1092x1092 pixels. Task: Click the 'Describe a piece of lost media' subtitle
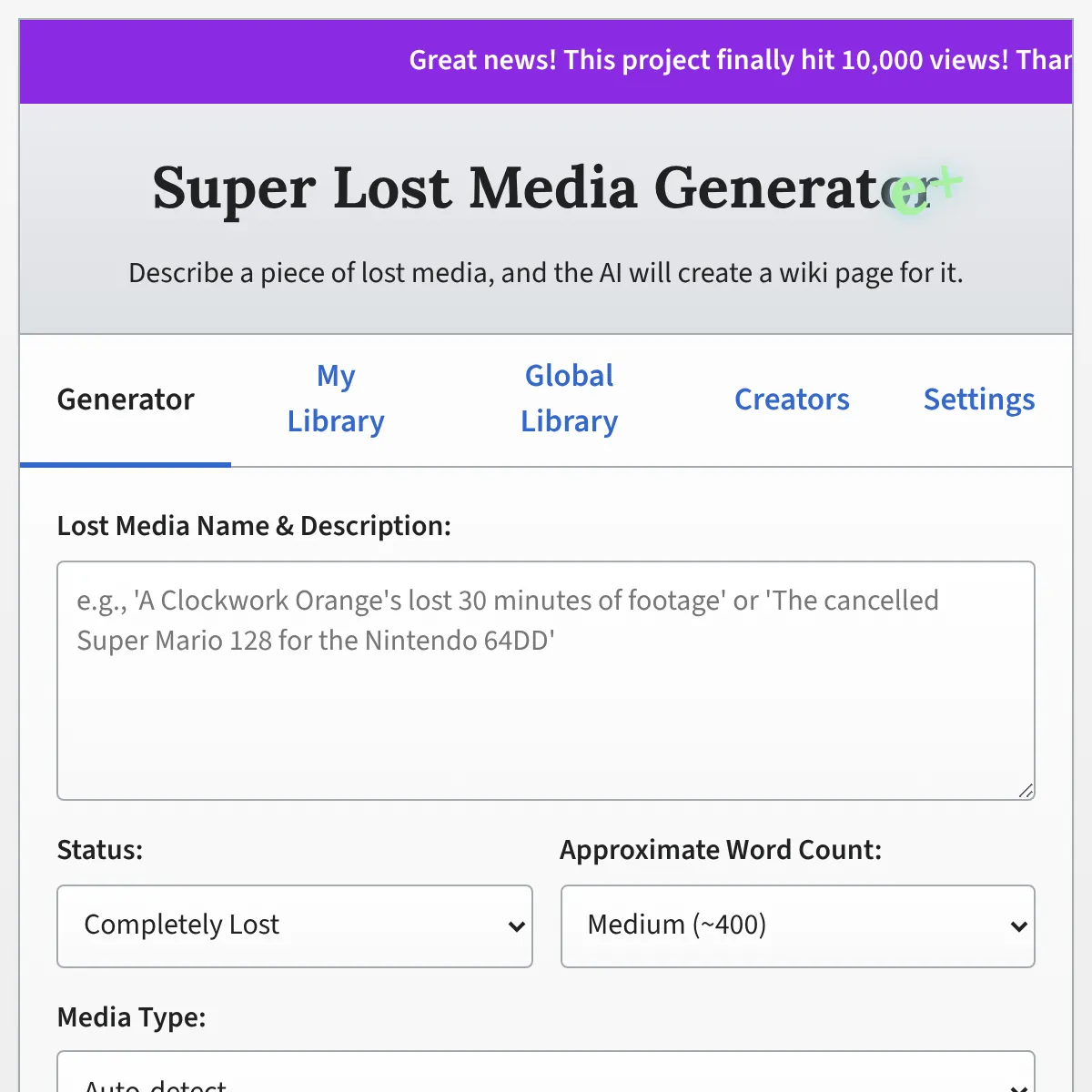tap(545, 273)
